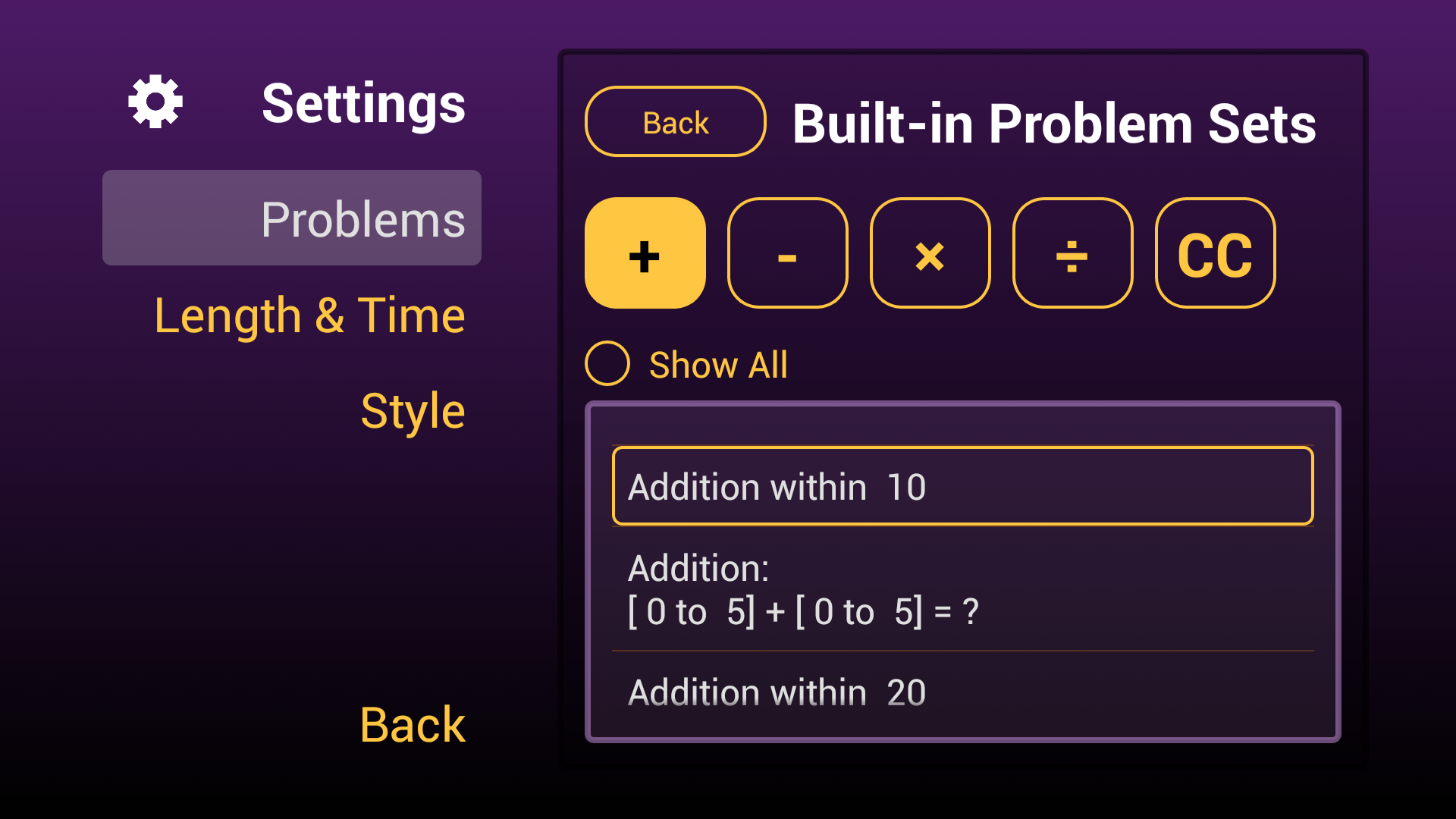
Task: Click the Back button in the panel header
Action: [674, 121]
